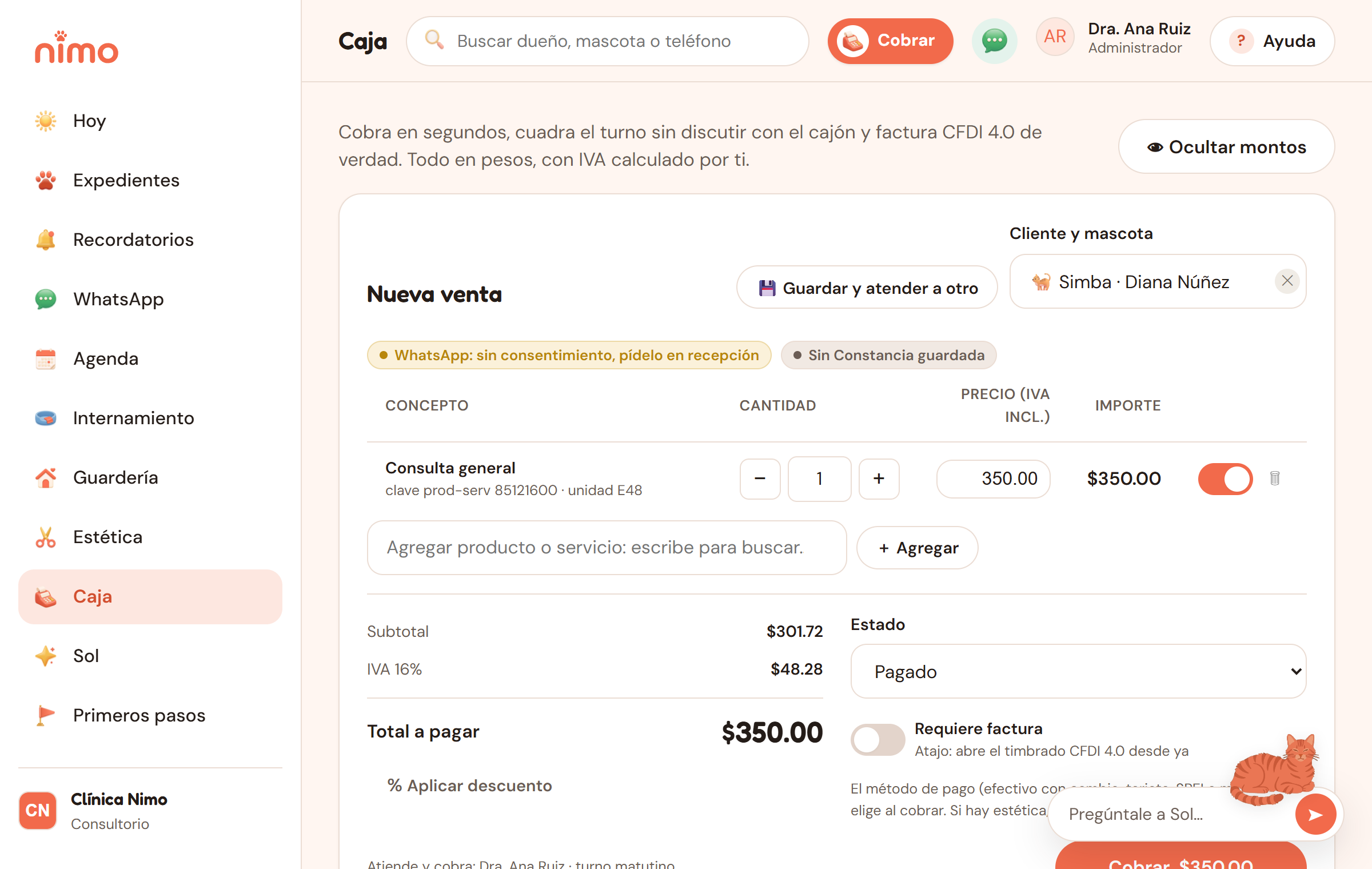Click the Primeros pasos flag icon

(46, 716)
